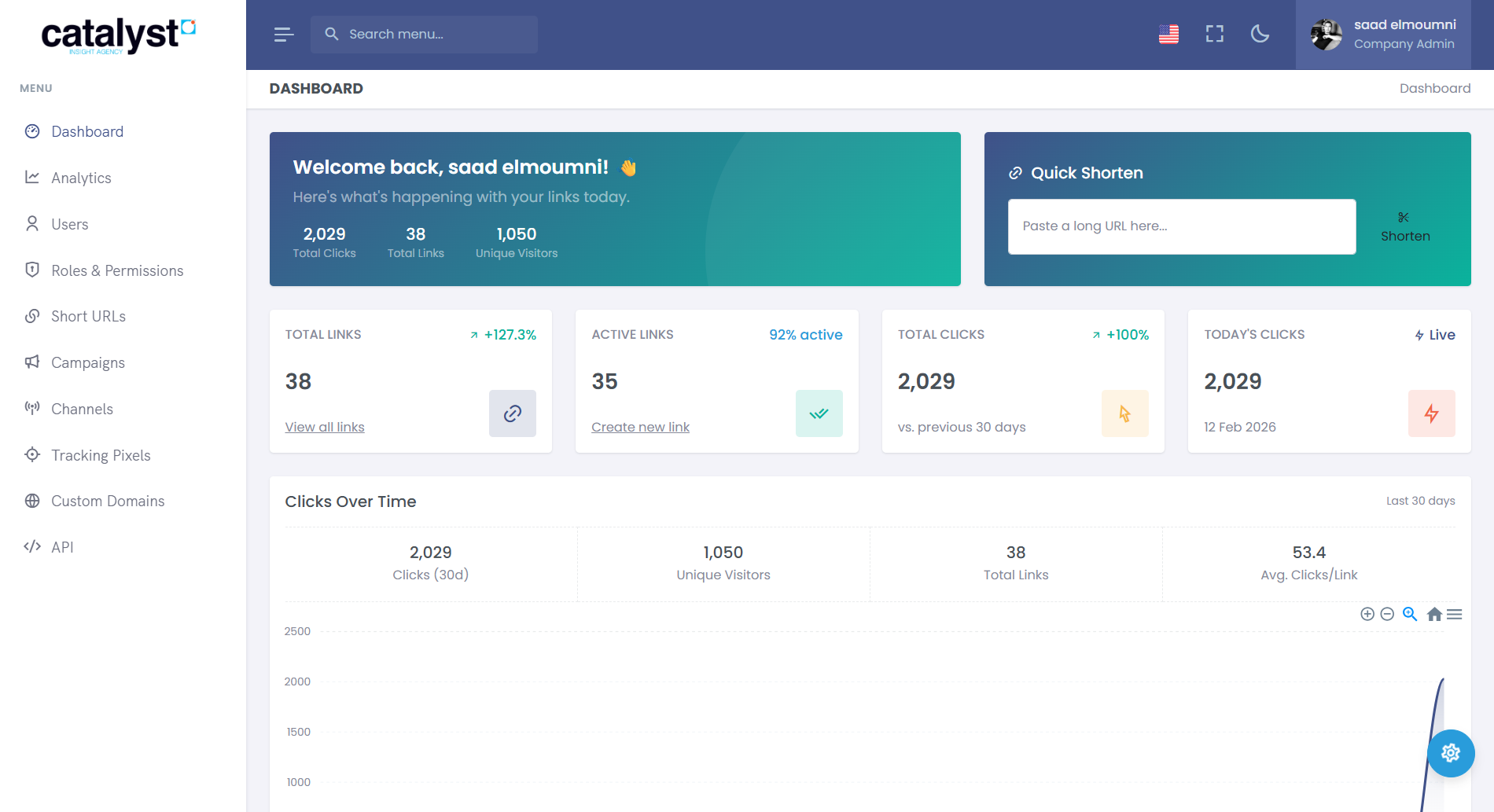Open Tracking Pixels from the sidebar

[101, 455]
